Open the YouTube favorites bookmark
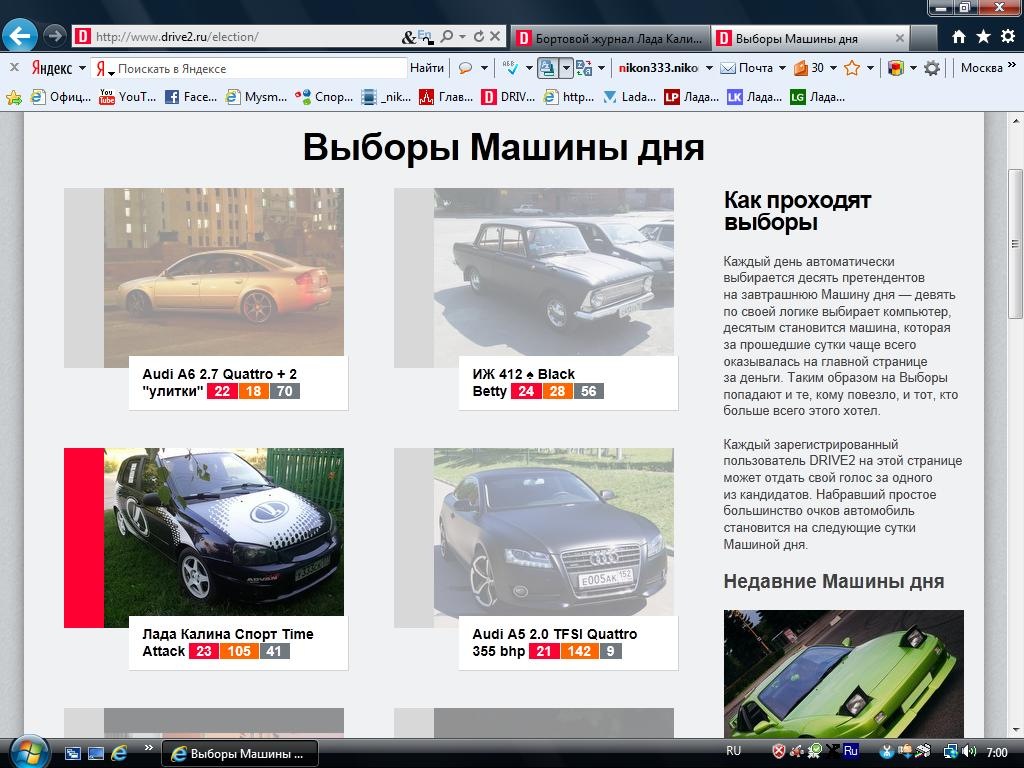The width and height of the screenshot is (1024, 768). click(127, 97)
